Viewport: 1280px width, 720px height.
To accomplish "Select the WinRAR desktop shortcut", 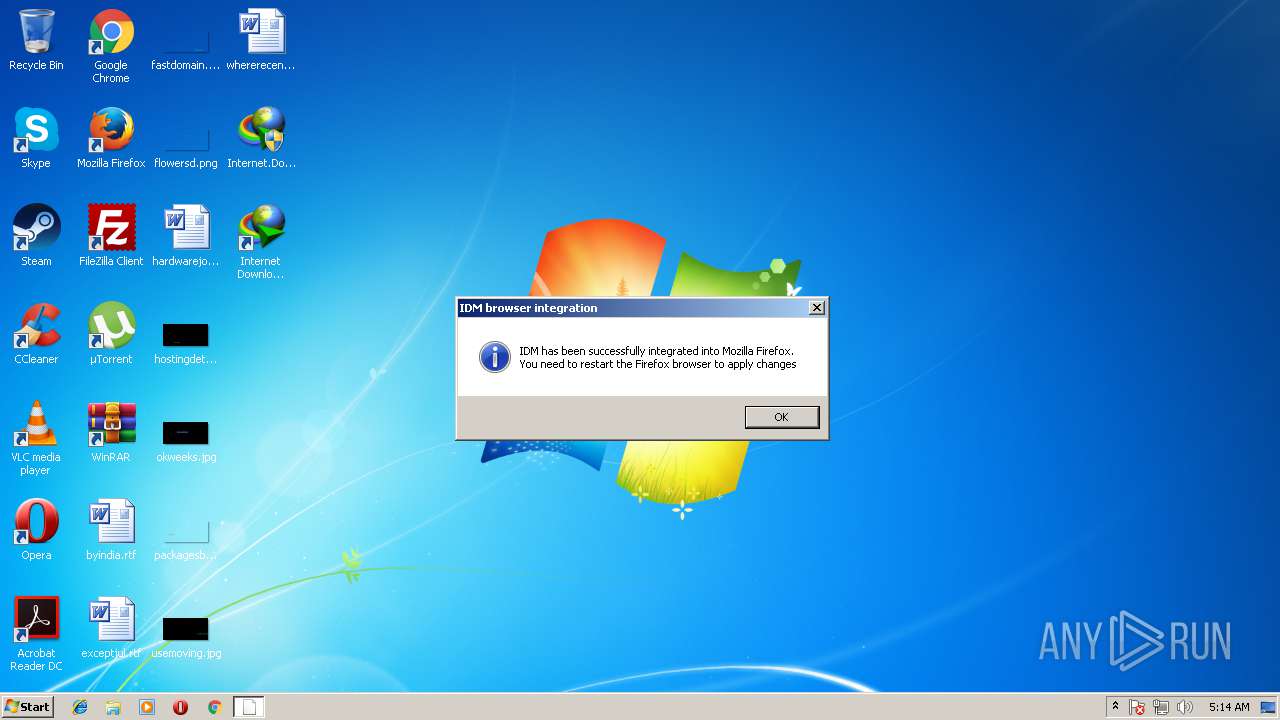I will pyautogui.click(x=111, y=432).
